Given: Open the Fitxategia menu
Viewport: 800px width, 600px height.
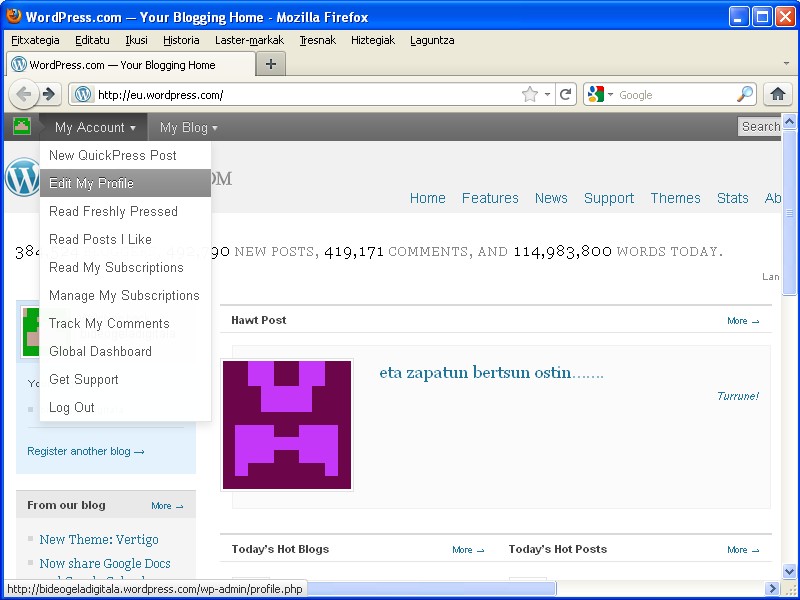Looking at the screenshot, I should tap(35, 40).
